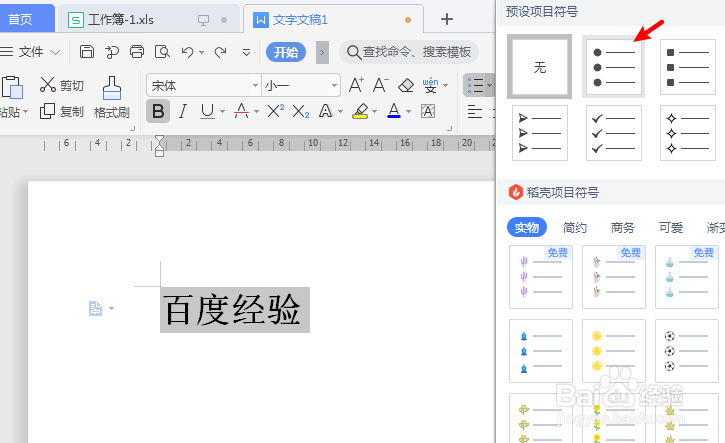Toggle bold formatting button

pyautogui.click(x=158, y=111)
